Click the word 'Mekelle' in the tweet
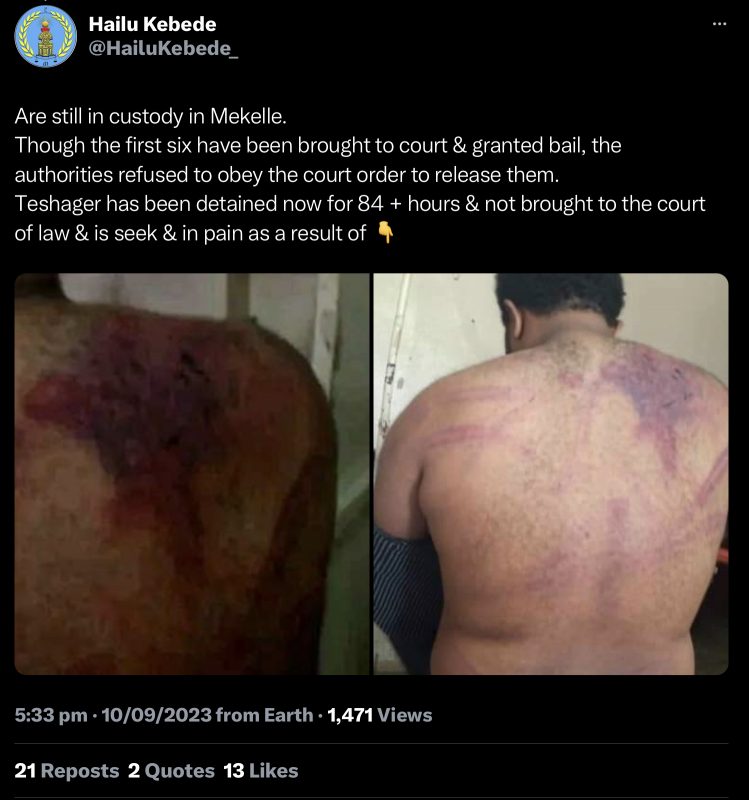Screen dimensions: 749x800 pyautogui.click(x=248, y=116)
